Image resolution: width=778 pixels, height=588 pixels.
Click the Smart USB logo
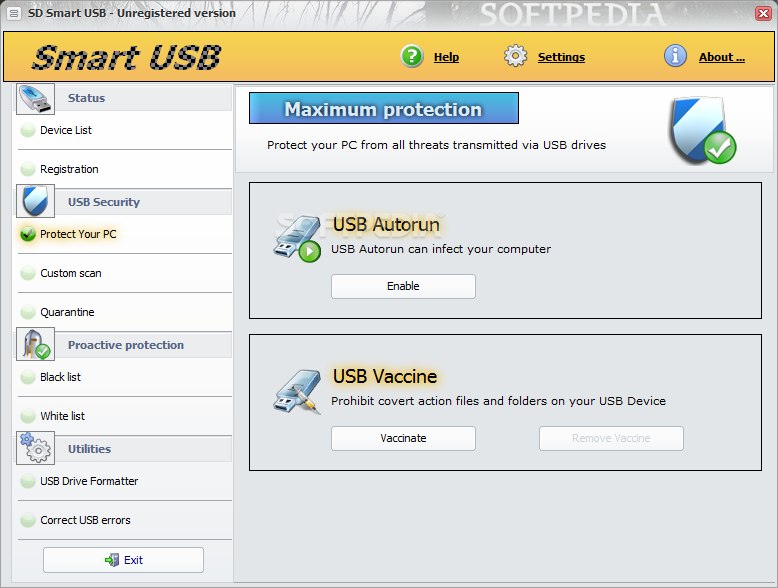[127, 57]
